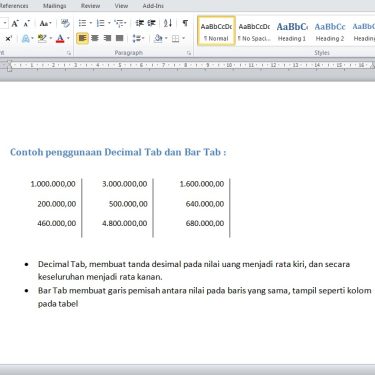This screenshot has height=375, width=375.
Task: Expand bullet library dropdown arrow
Action: (90, 23)
